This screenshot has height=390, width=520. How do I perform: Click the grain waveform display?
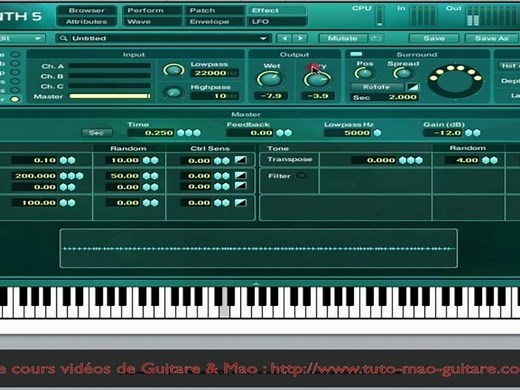[258, 248]
